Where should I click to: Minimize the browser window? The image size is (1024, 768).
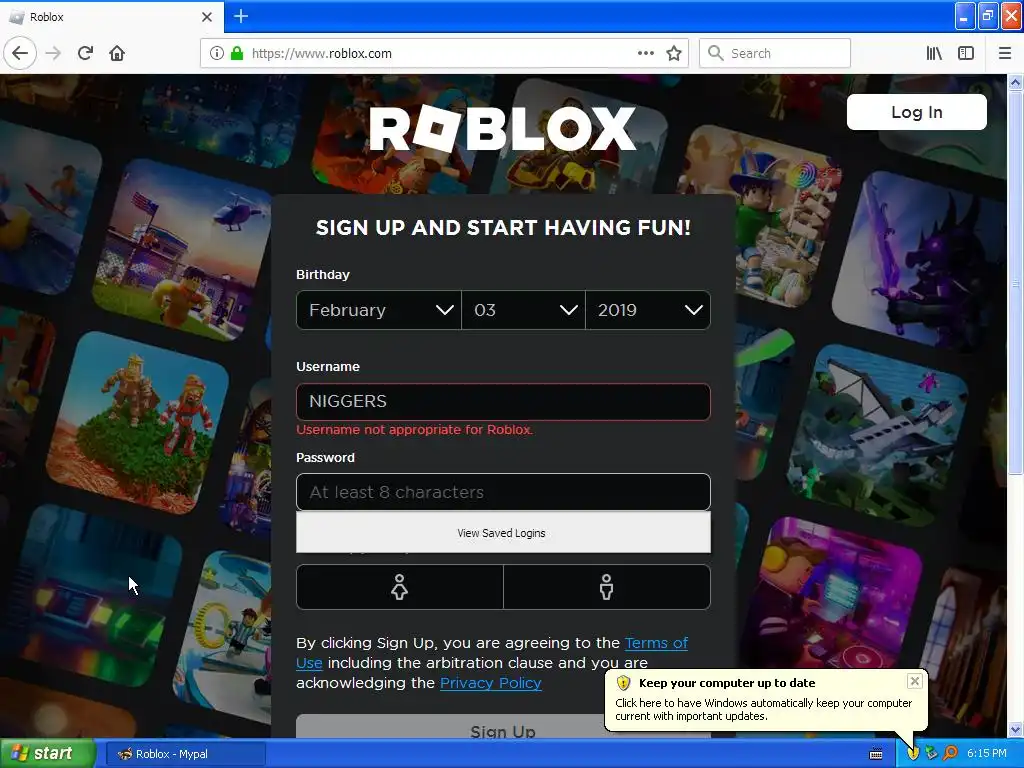coord(965,16)
